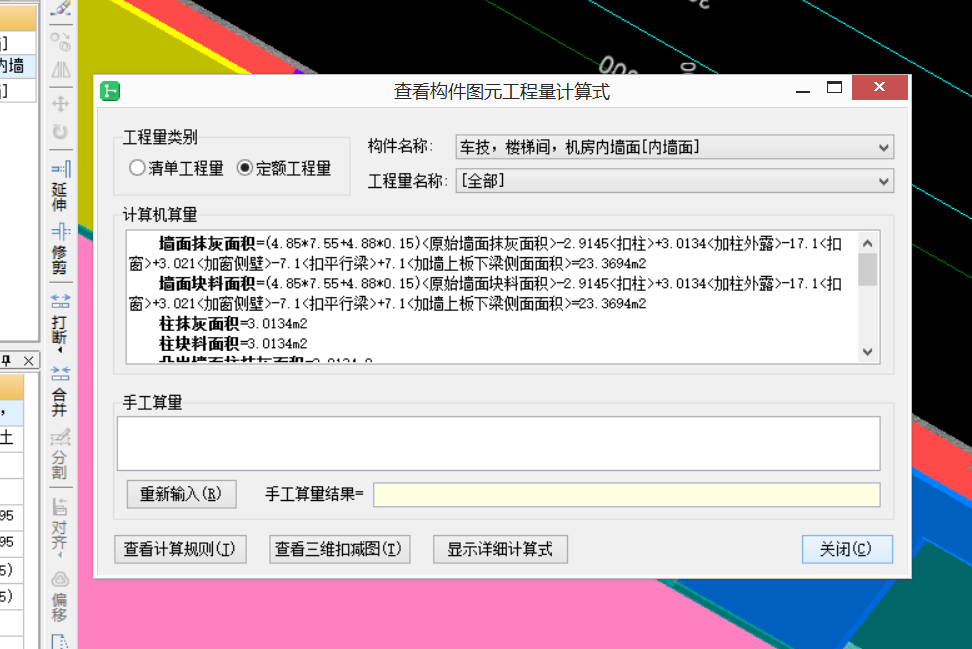Click the 手工算量结果 yellow field
Image resolution: width=972 pixels, height=649 pixels.
(626, 495)
